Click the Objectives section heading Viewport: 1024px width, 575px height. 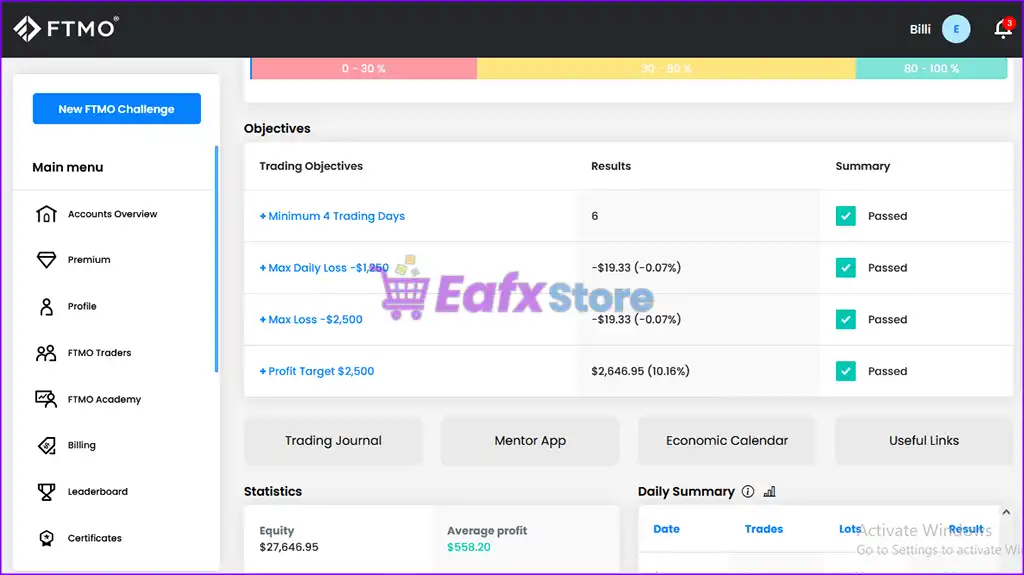click(277, 128)
